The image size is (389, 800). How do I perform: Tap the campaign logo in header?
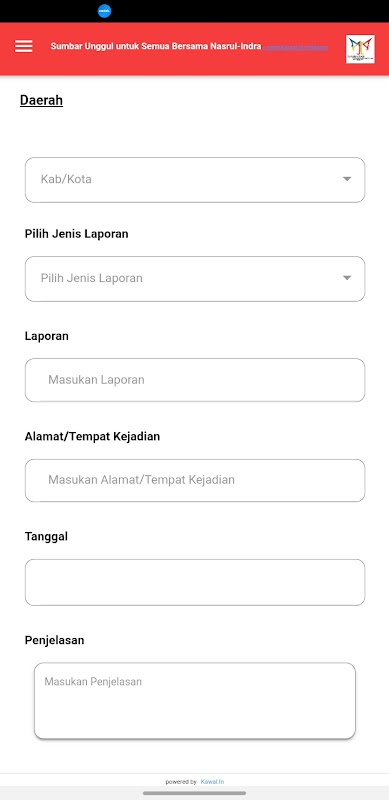coord(360,49)
